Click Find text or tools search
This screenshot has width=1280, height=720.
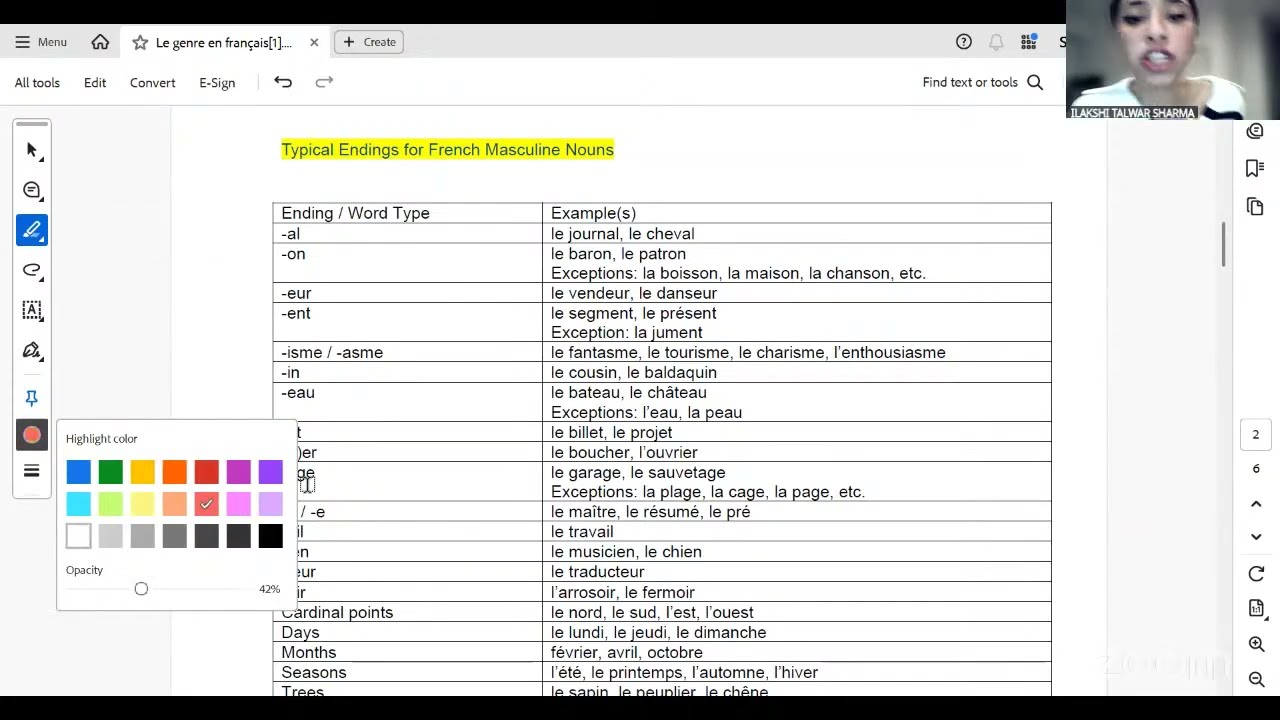[x=982, y=83]
